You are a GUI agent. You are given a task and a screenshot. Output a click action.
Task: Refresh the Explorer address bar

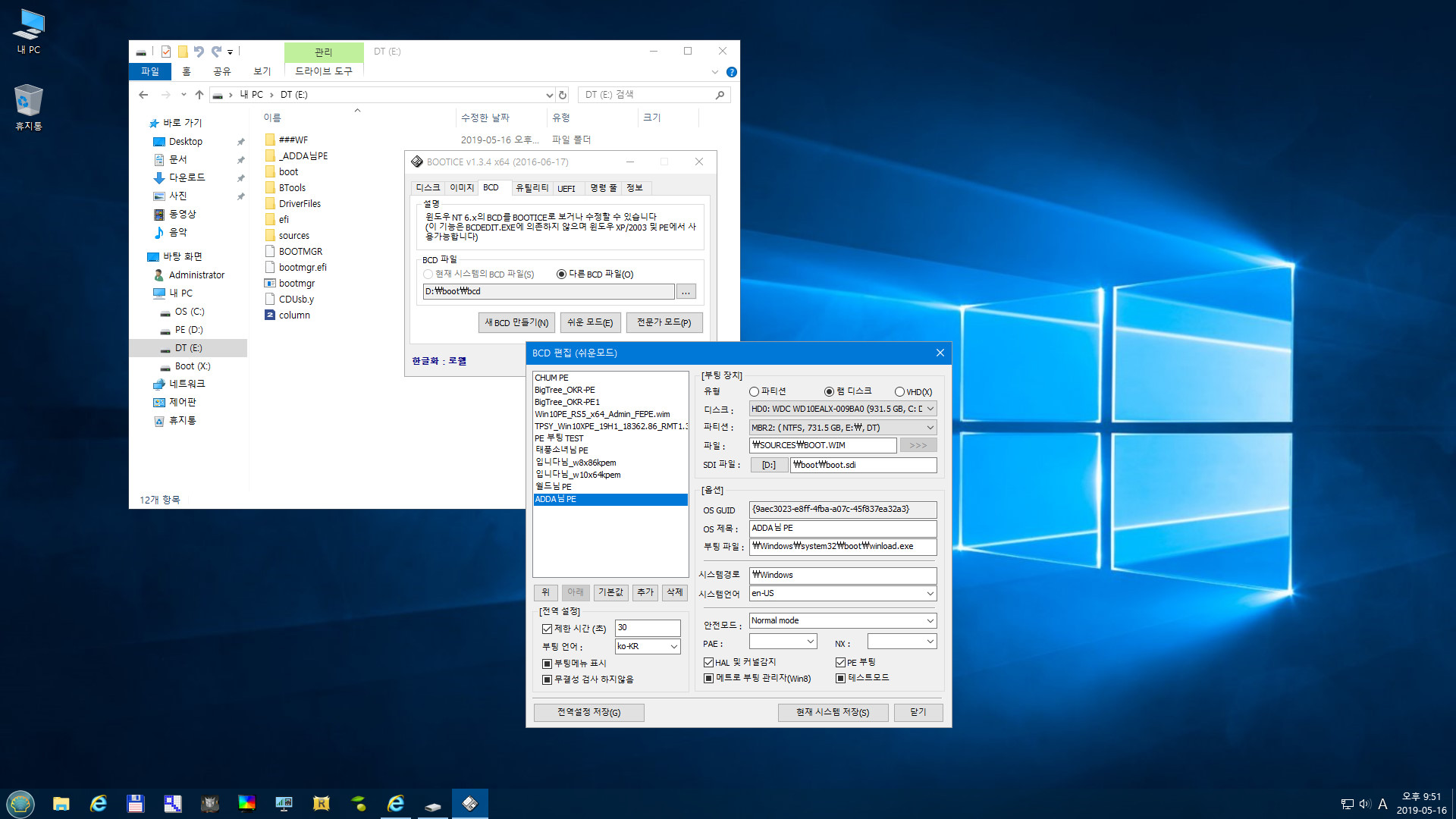[x=563, y=95]
